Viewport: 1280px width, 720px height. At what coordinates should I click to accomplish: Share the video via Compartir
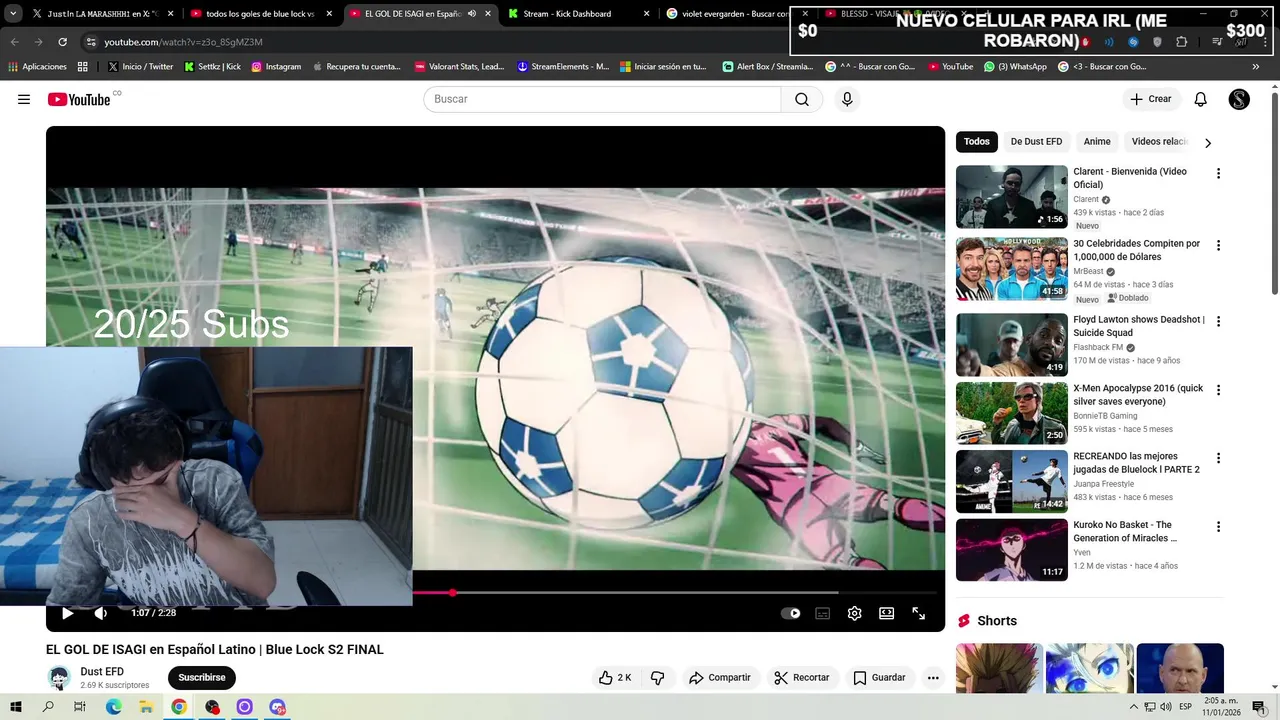click(x=719, y=677)
